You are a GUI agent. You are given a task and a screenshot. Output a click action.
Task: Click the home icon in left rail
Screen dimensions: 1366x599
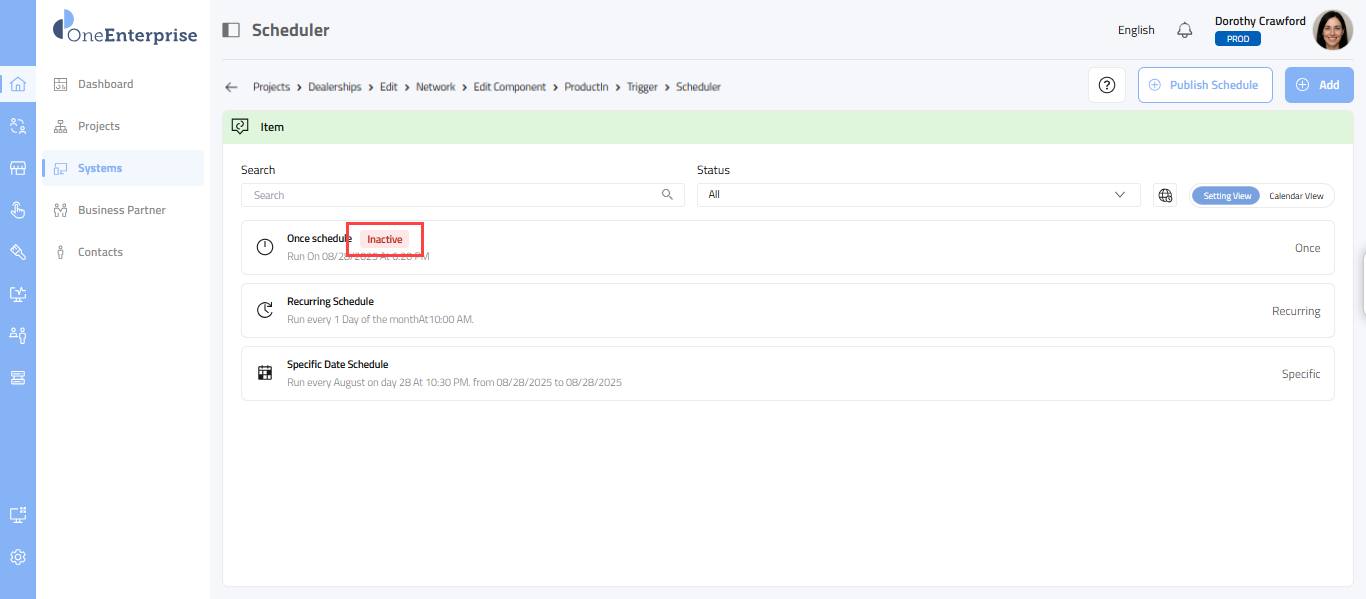click(18, 84)
